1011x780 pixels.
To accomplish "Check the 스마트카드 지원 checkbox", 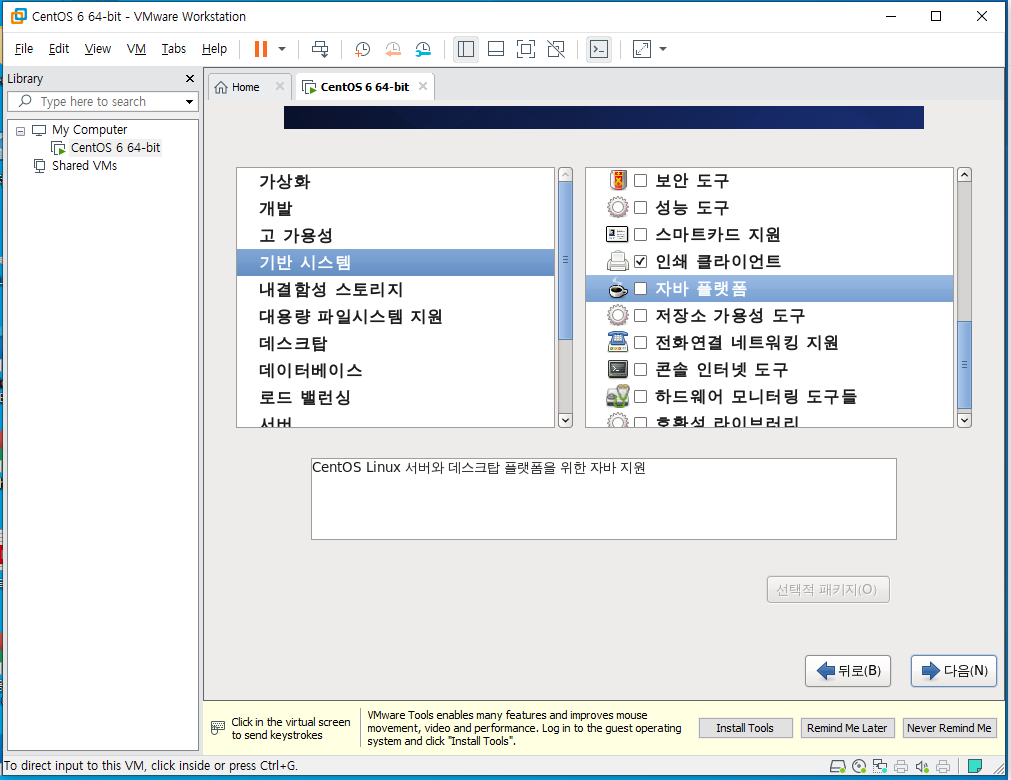I will [640, 235].
